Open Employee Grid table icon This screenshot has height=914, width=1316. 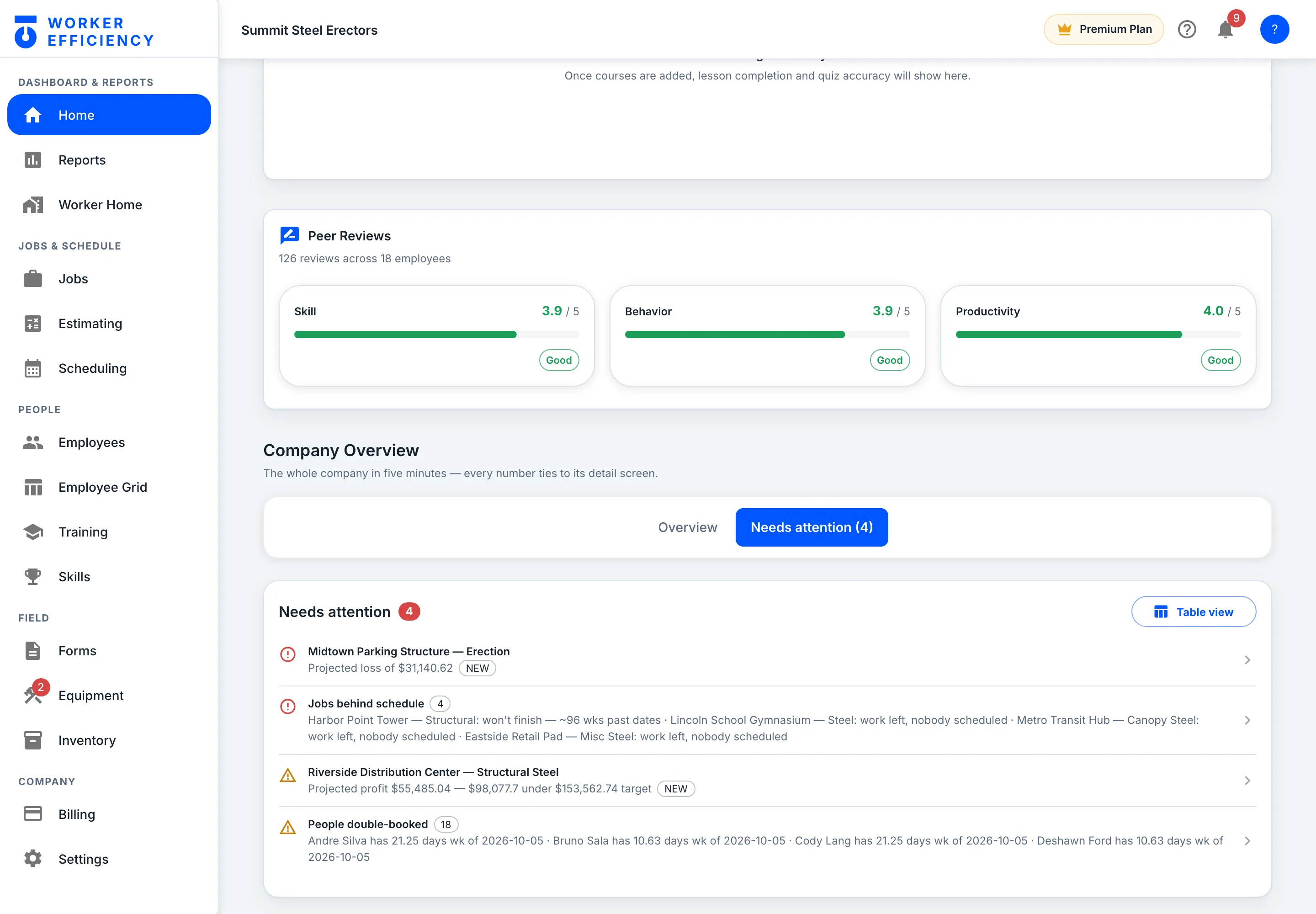pyautogui.click(x=32, y=487)
